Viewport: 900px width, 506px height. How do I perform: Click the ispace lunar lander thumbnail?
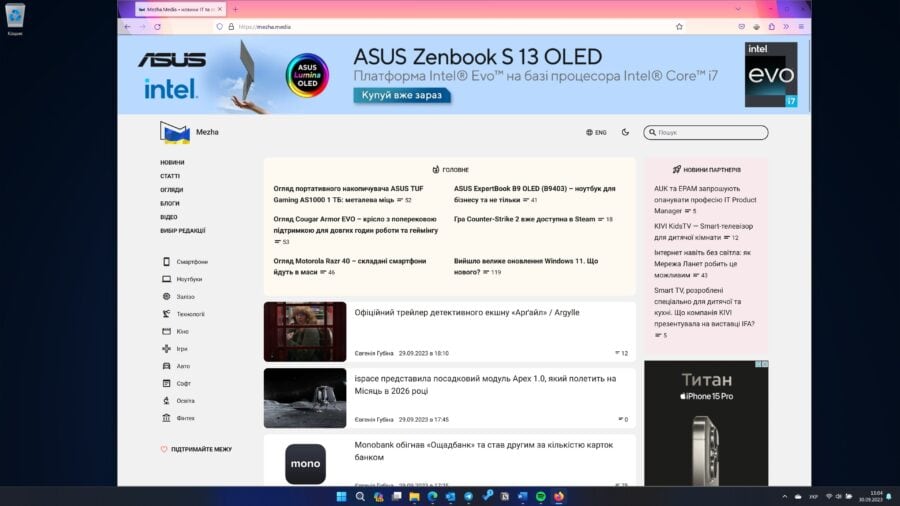tap(305, 398)
